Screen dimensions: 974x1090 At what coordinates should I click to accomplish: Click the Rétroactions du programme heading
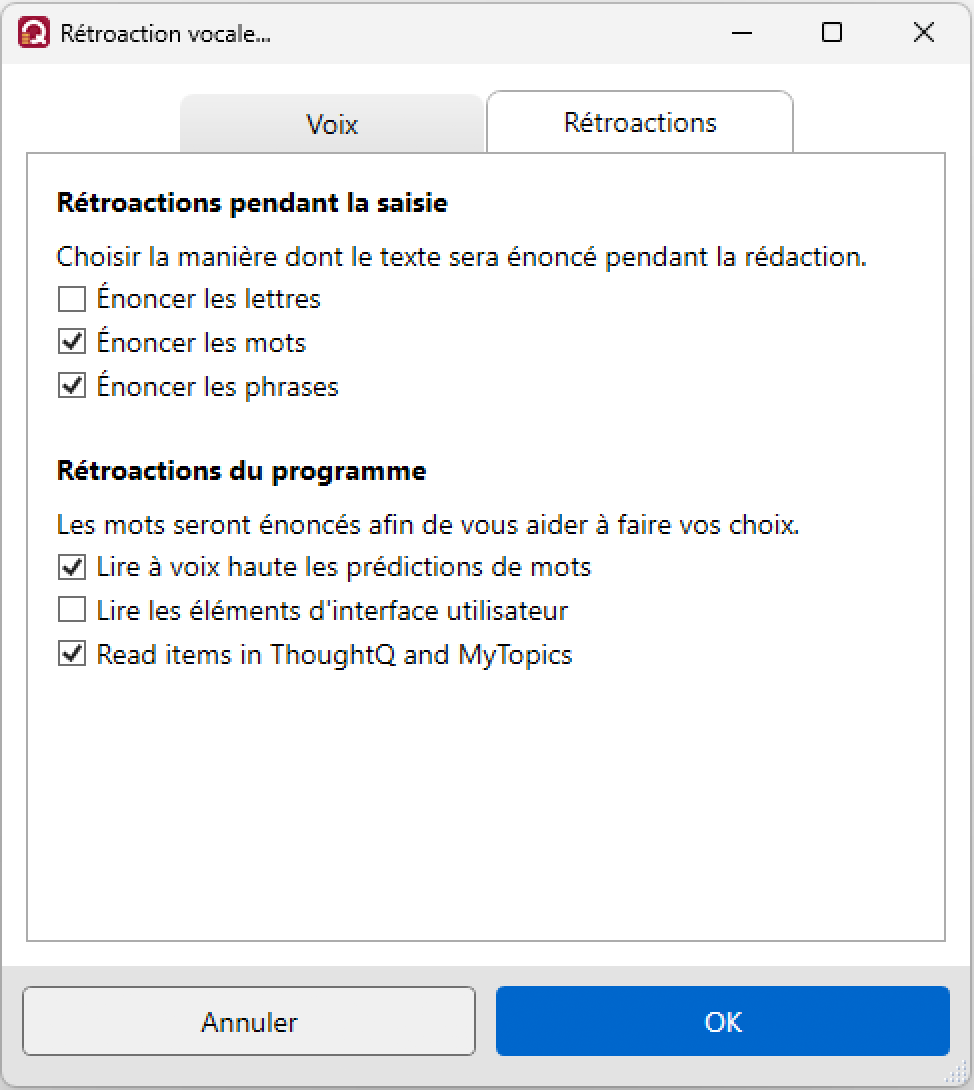pyautogui.click(x=241, y=471)
